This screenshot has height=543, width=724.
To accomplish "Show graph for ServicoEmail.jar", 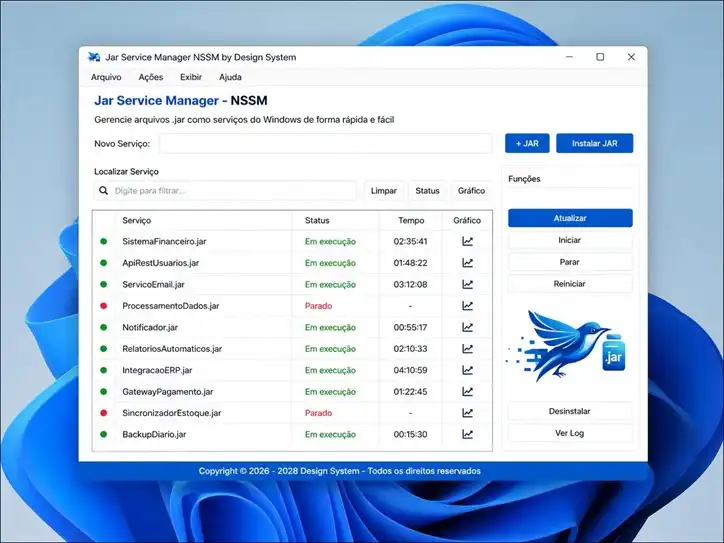I will pos(467,284).
